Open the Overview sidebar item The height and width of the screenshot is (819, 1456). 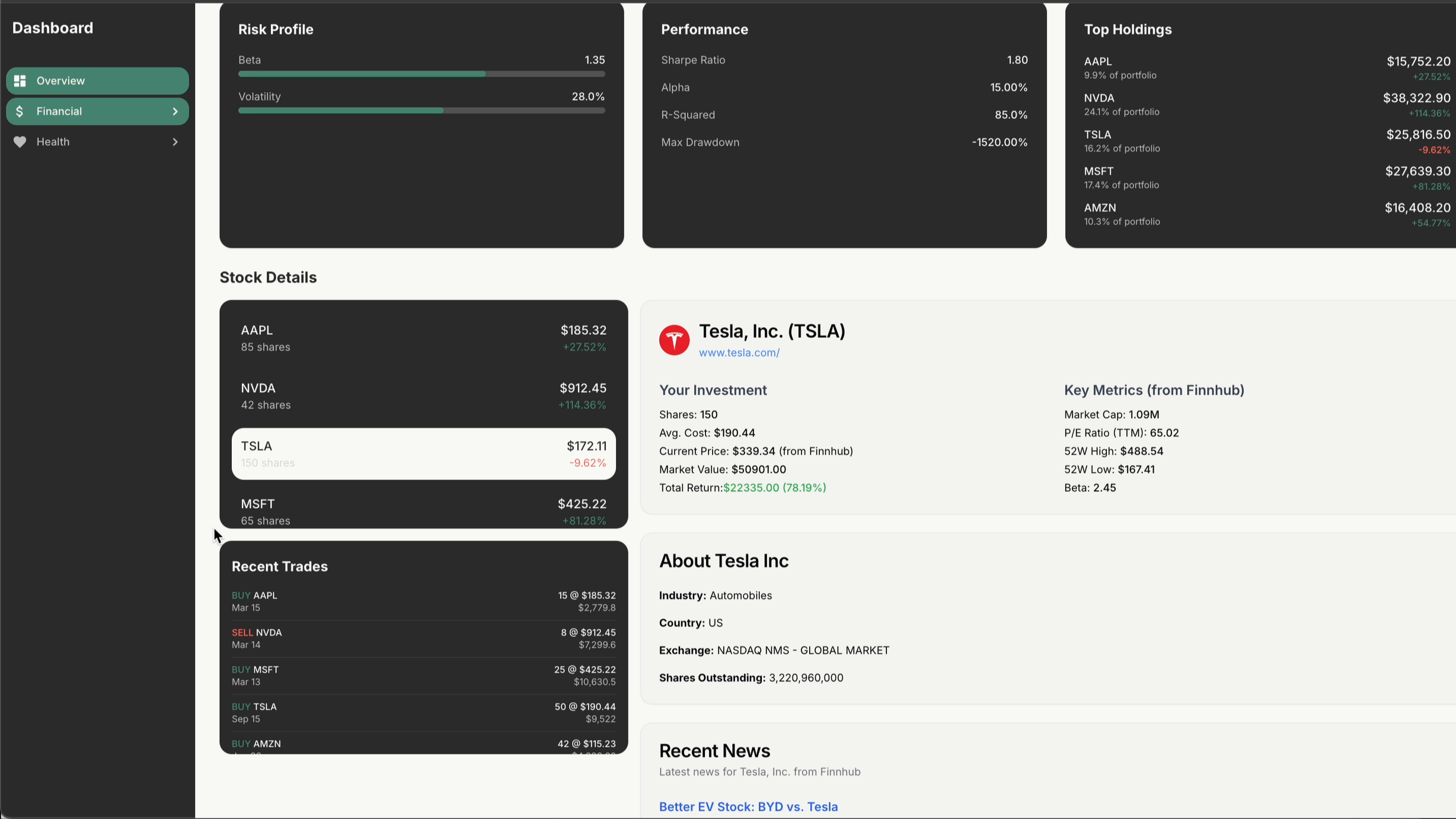97,81
